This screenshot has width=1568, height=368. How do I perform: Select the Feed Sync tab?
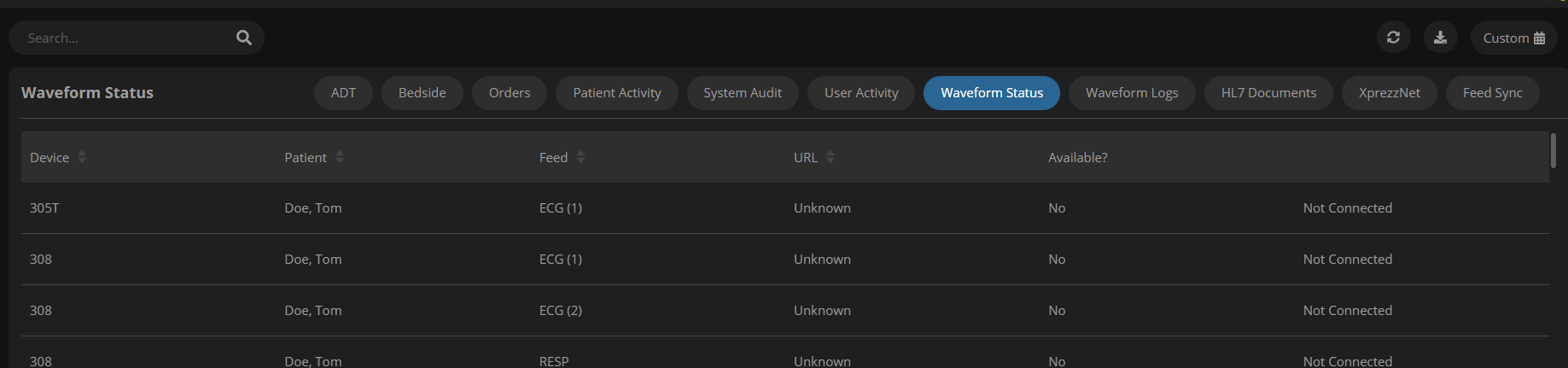[1492, 93]
